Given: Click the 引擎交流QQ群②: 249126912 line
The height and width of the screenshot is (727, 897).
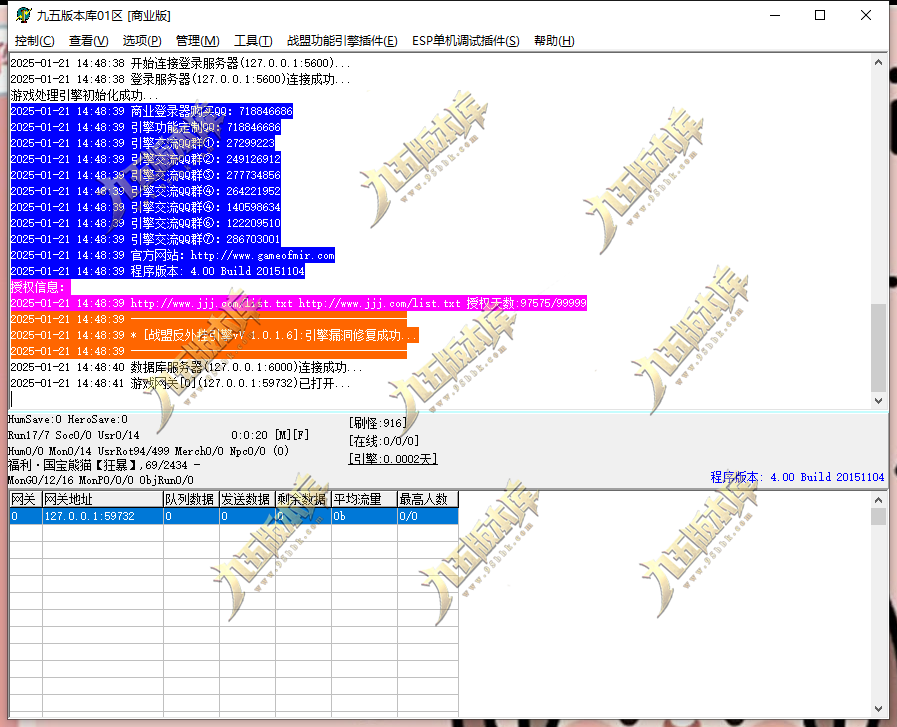Looking at the screenshot, I should pos(145,159).
